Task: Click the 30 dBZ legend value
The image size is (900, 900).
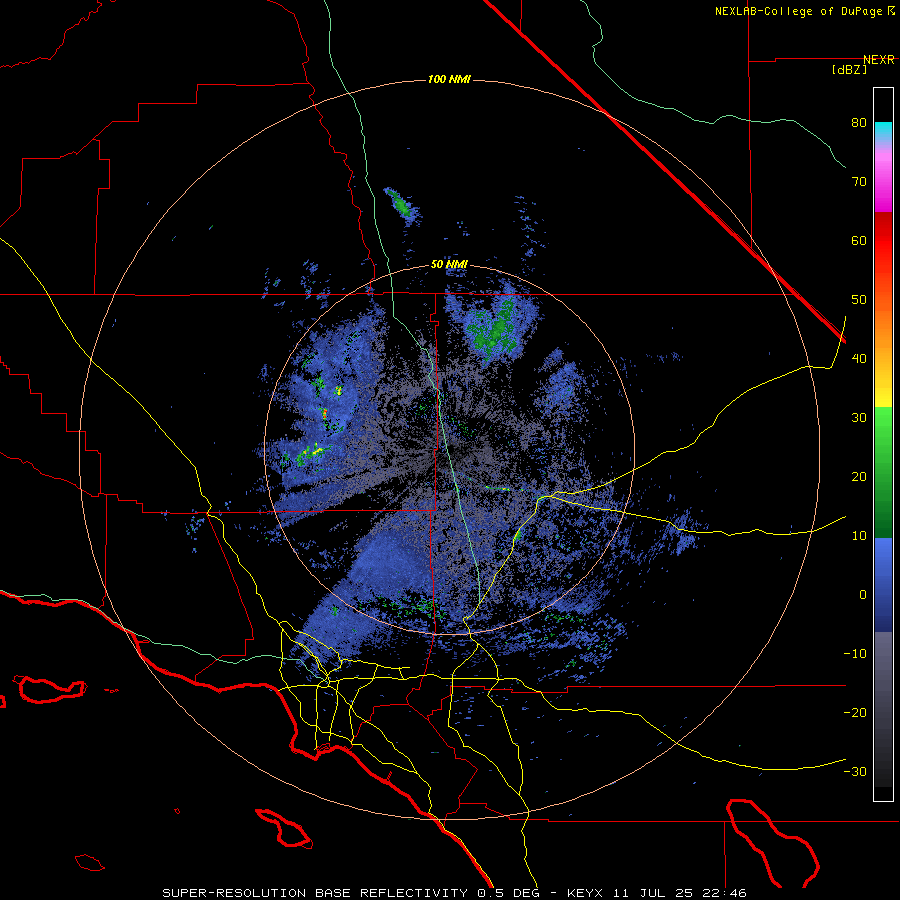Action: pyautogui.click(x=859, y=418)
